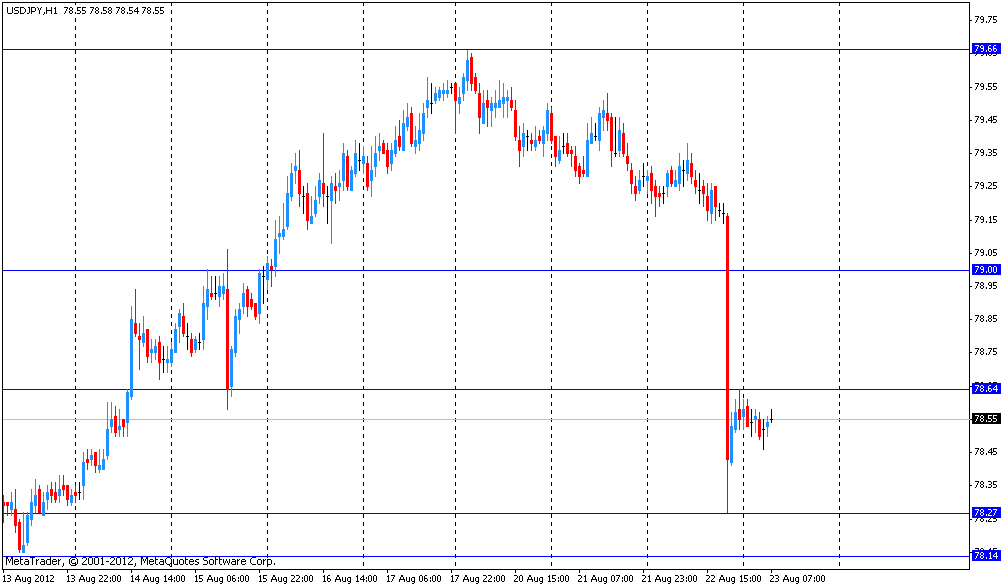The image size is (1007, 586).
Task: Click the 78.64 price level label
Action: coord(984,388)
